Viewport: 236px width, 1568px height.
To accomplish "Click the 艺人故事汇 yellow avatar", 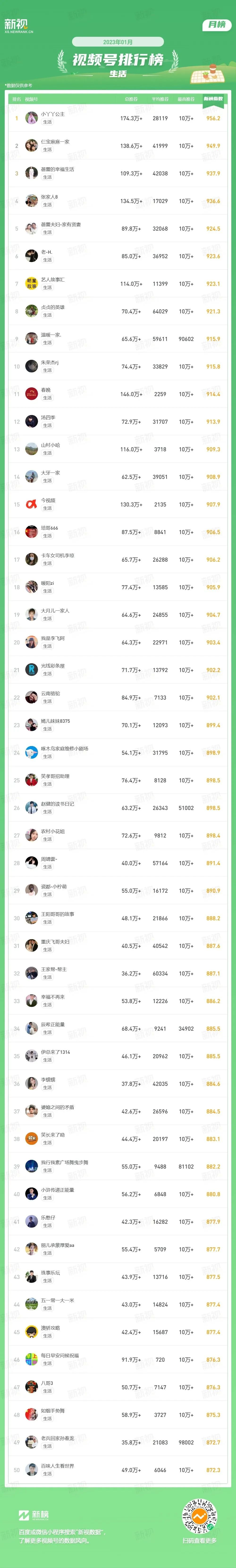I will pyautogui.click(x=32, y=284).
